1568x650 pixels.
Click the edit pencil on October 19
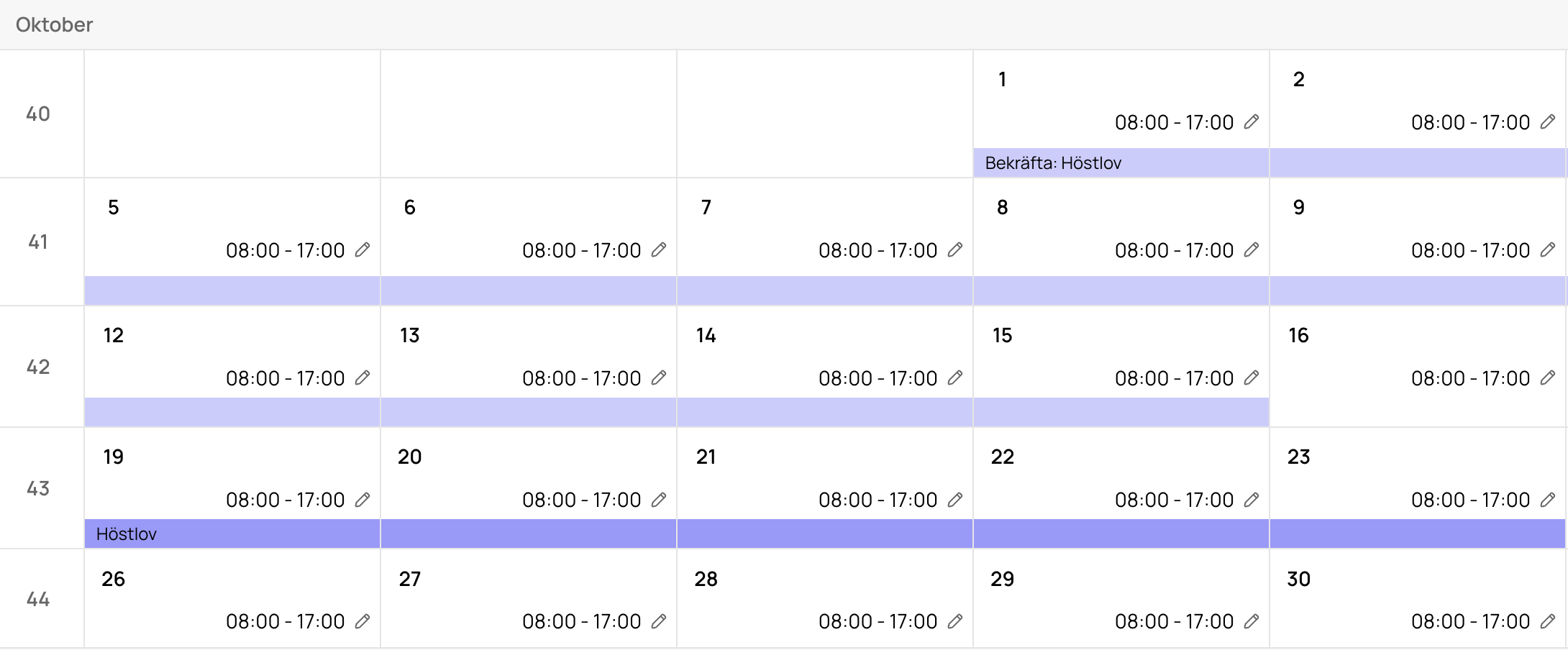362,499
